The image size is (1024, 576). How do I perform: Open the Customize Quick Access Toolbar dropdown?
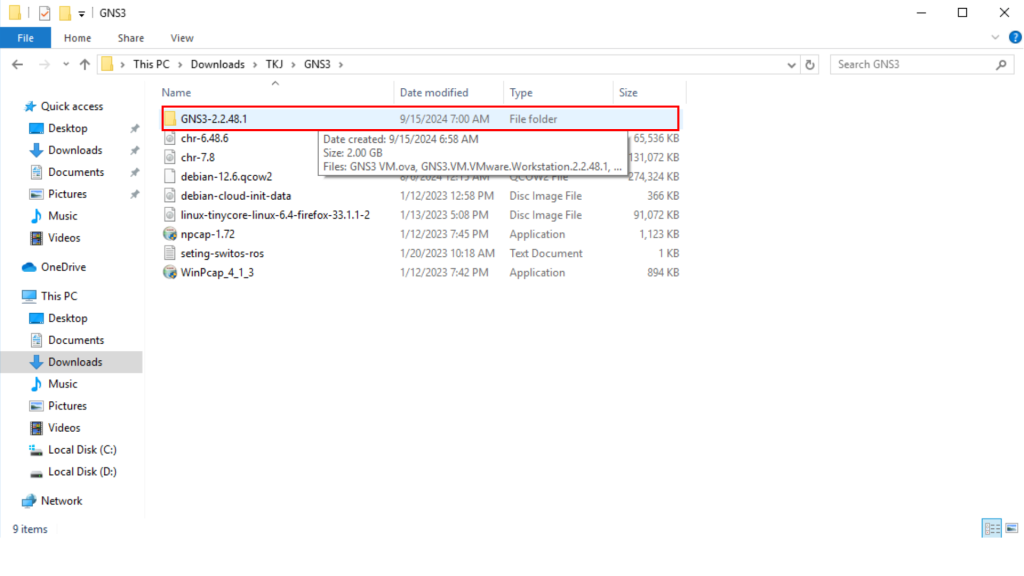(81, 13)
